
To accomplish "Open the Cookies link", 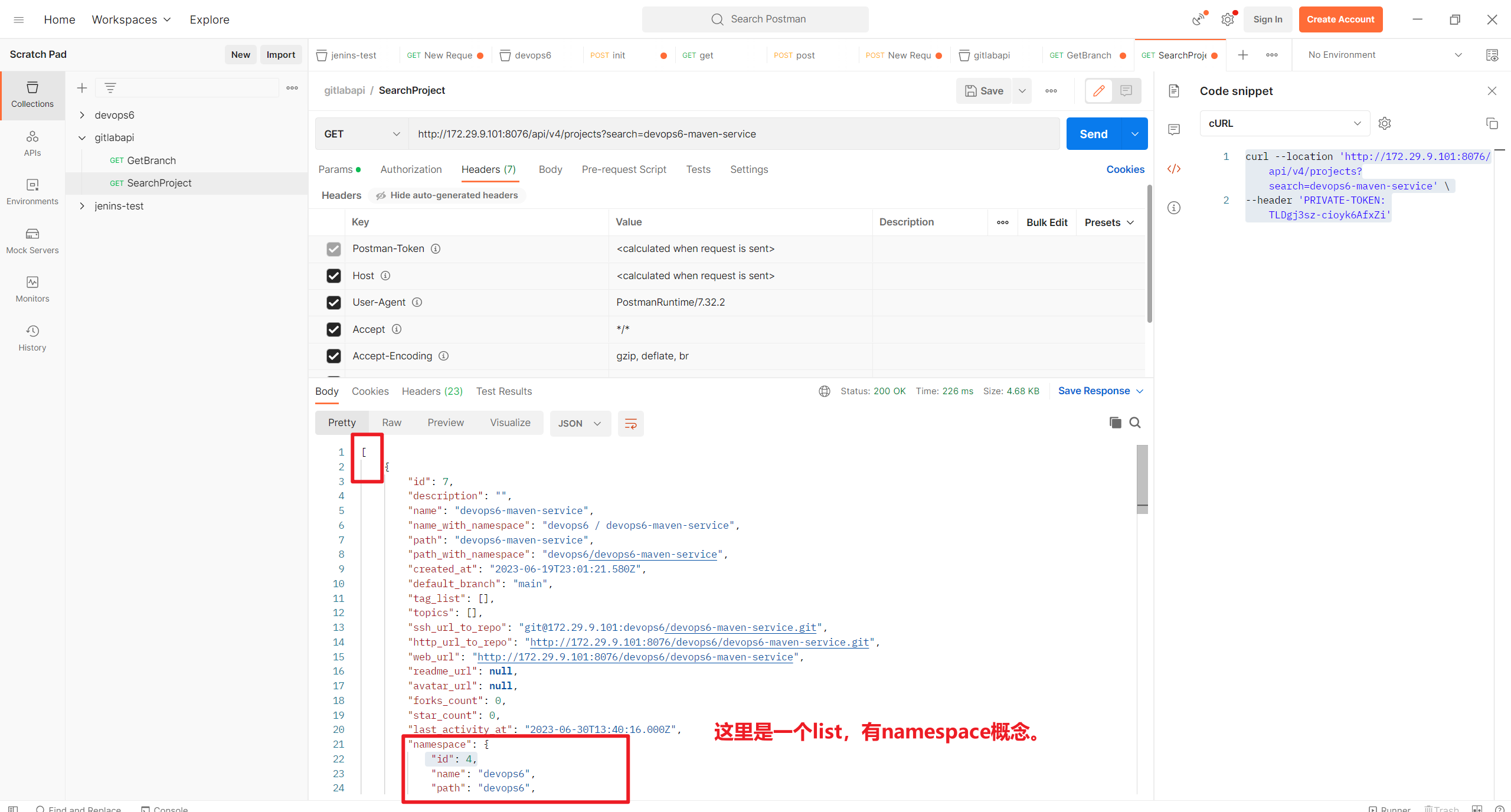I will [x=1125, y=169].
